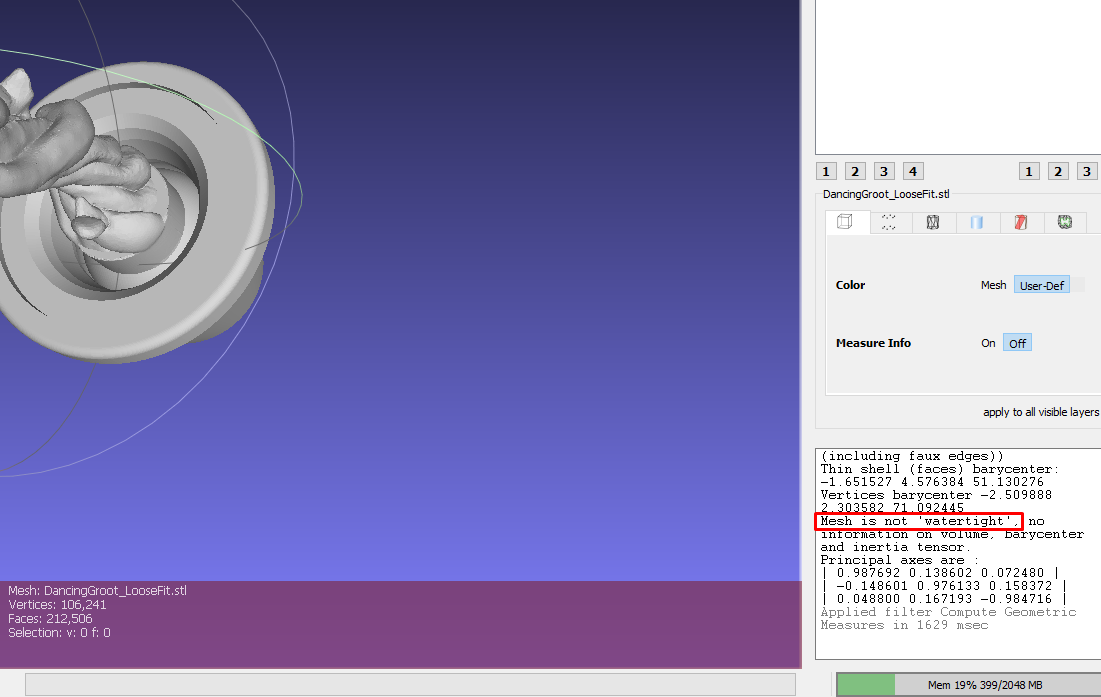Click button 2 in the four-button group
This screenshot has width=1101, height=697.
(x=855, y=171)
